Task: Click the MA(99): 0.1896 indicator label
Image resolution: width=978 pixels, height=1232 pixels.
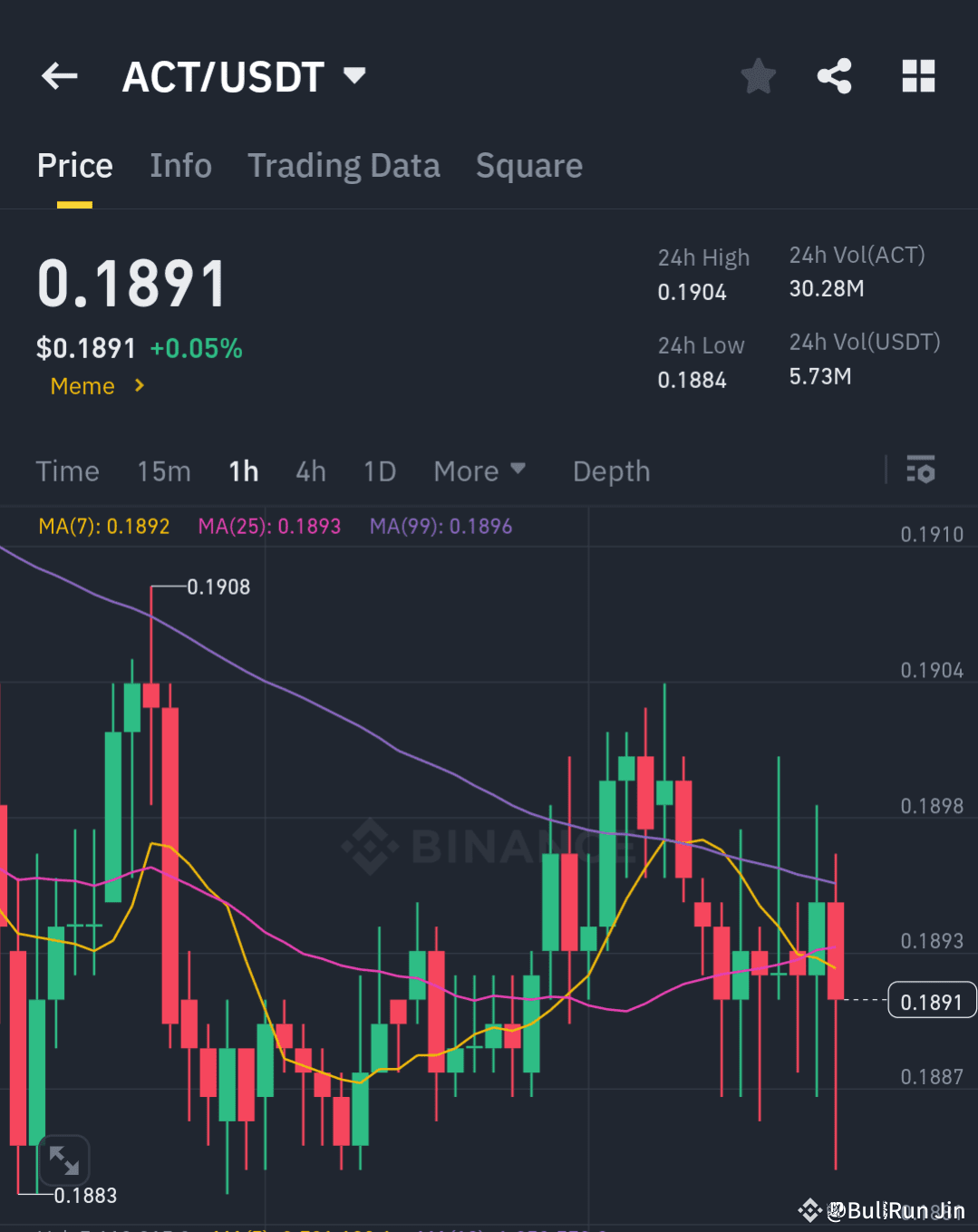Action: tap(441, 526)
